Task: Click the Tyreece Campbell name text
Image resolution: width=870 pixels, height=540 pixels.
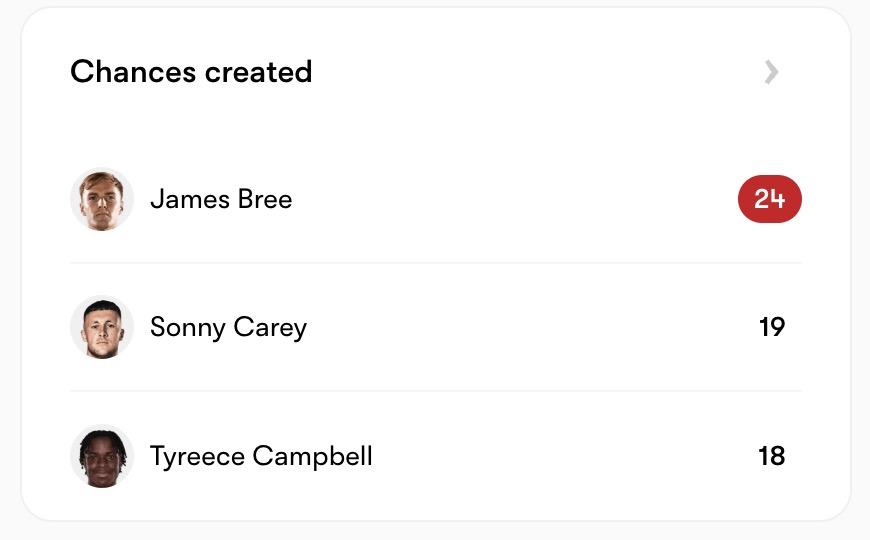Action: click(x=261, y=457)
